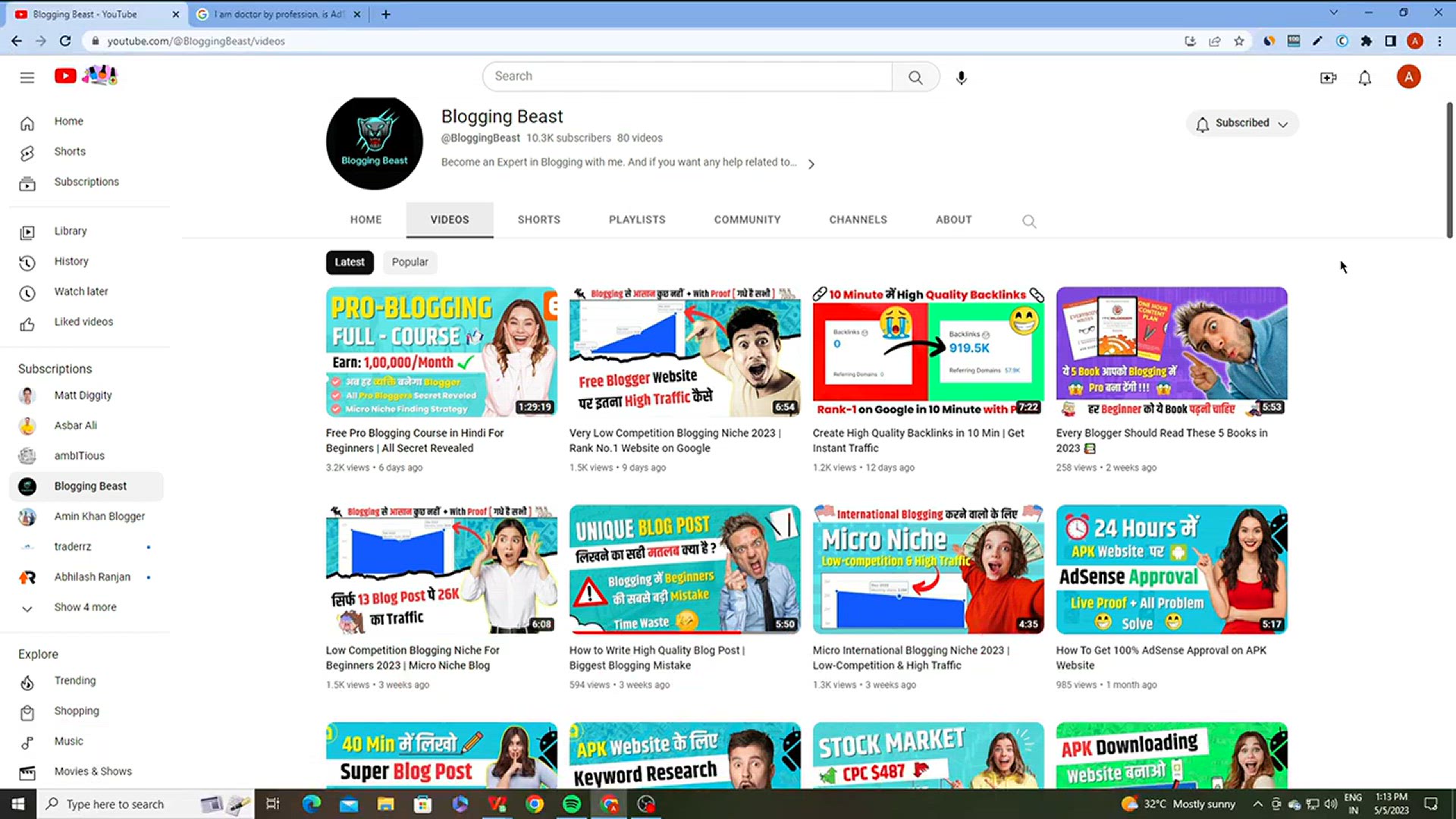Play 24 Hours AdSense Approval thumbnail

[x=1172, y=570]
